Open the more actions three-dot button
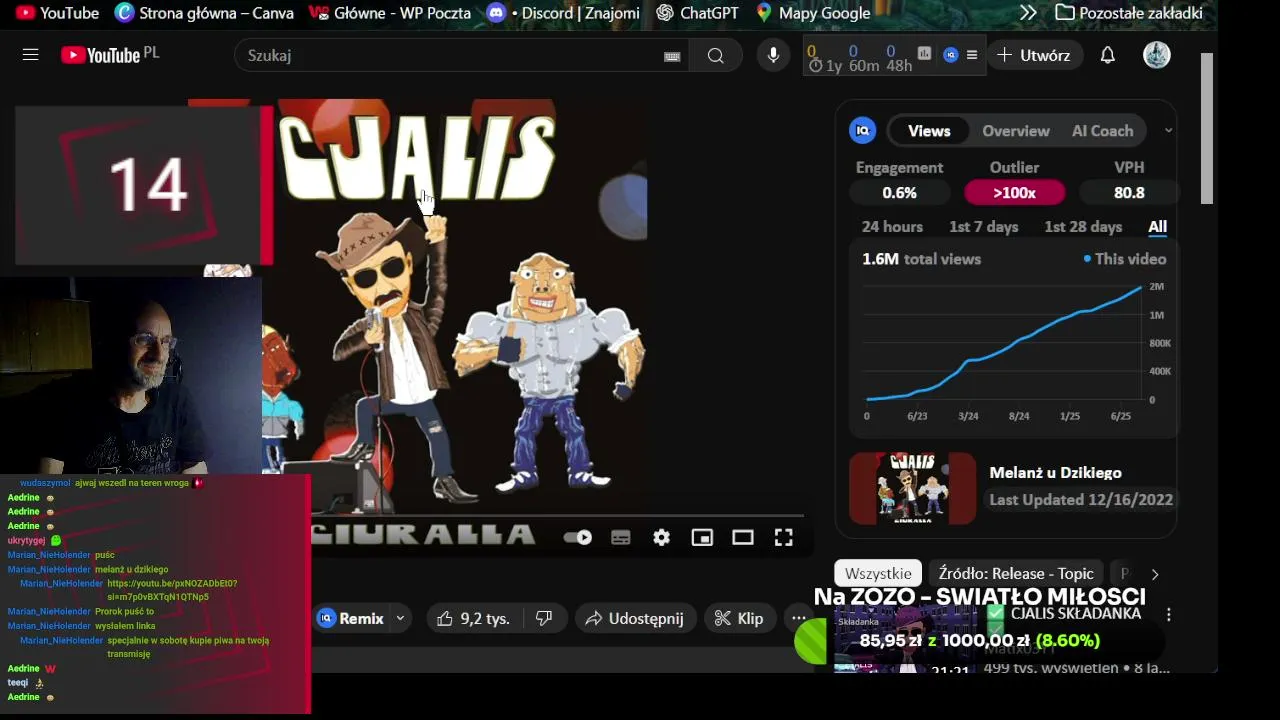The image size is (1280, 720). [x=797, y=619]
